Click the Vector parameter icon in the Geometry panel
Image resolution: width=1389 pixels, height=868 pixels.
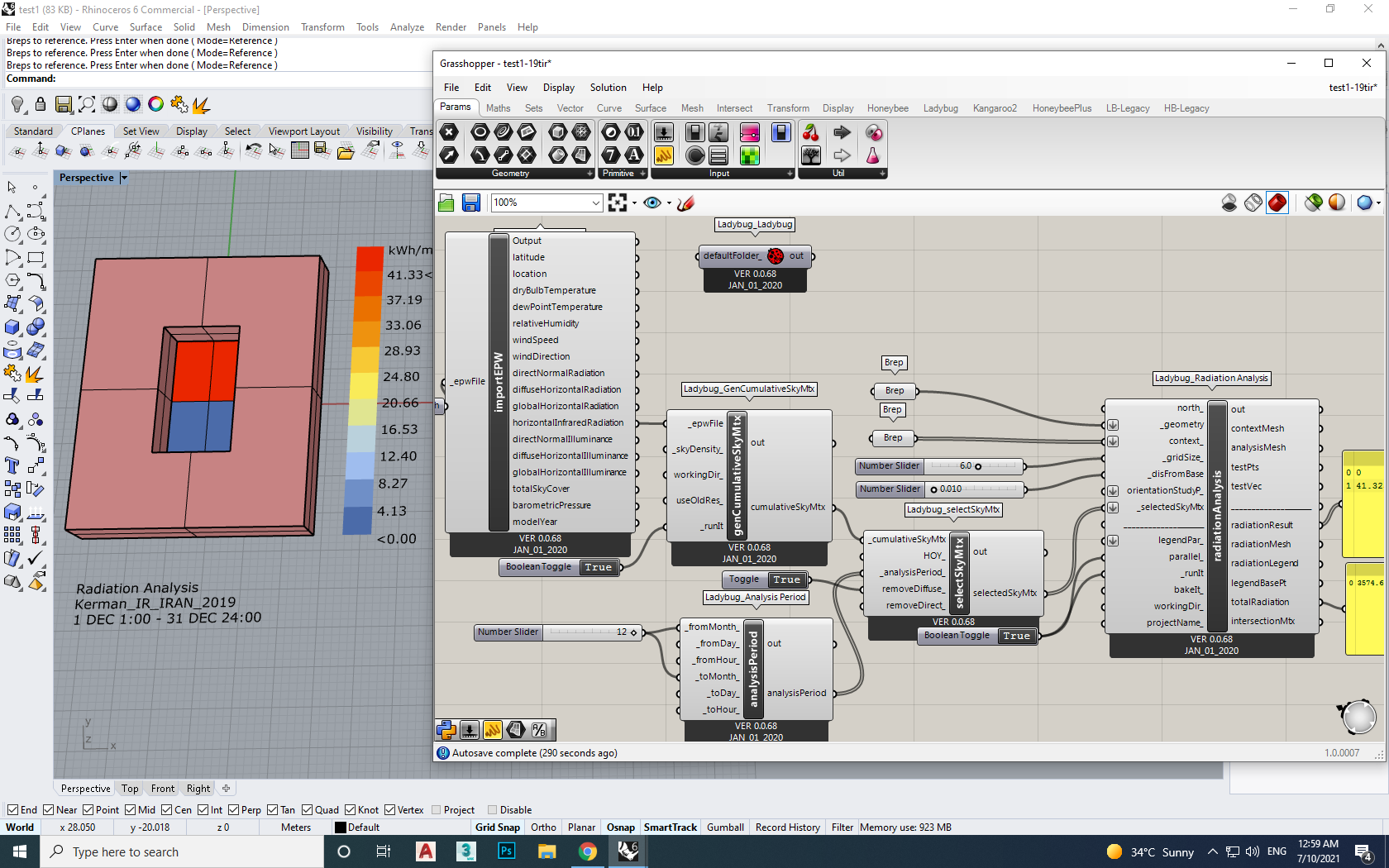tap(449, 155)
